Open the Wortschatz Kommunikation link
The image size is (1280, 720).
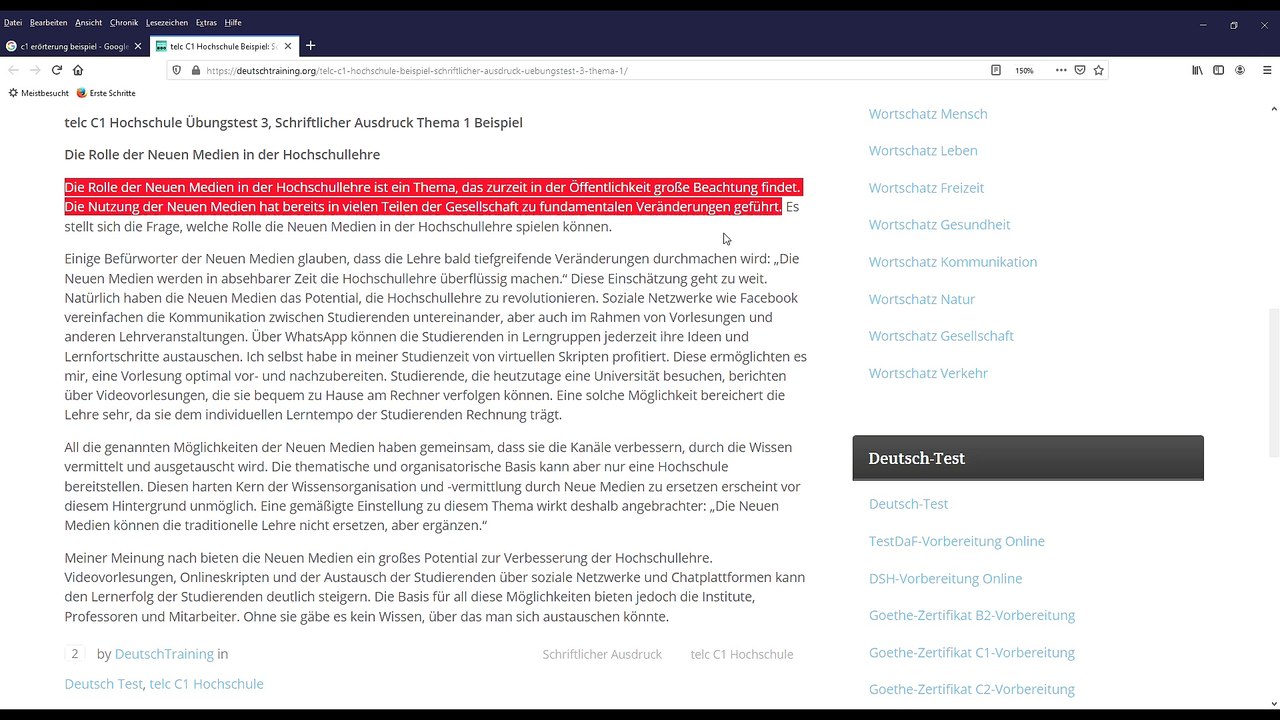click(x=953, y=262)
